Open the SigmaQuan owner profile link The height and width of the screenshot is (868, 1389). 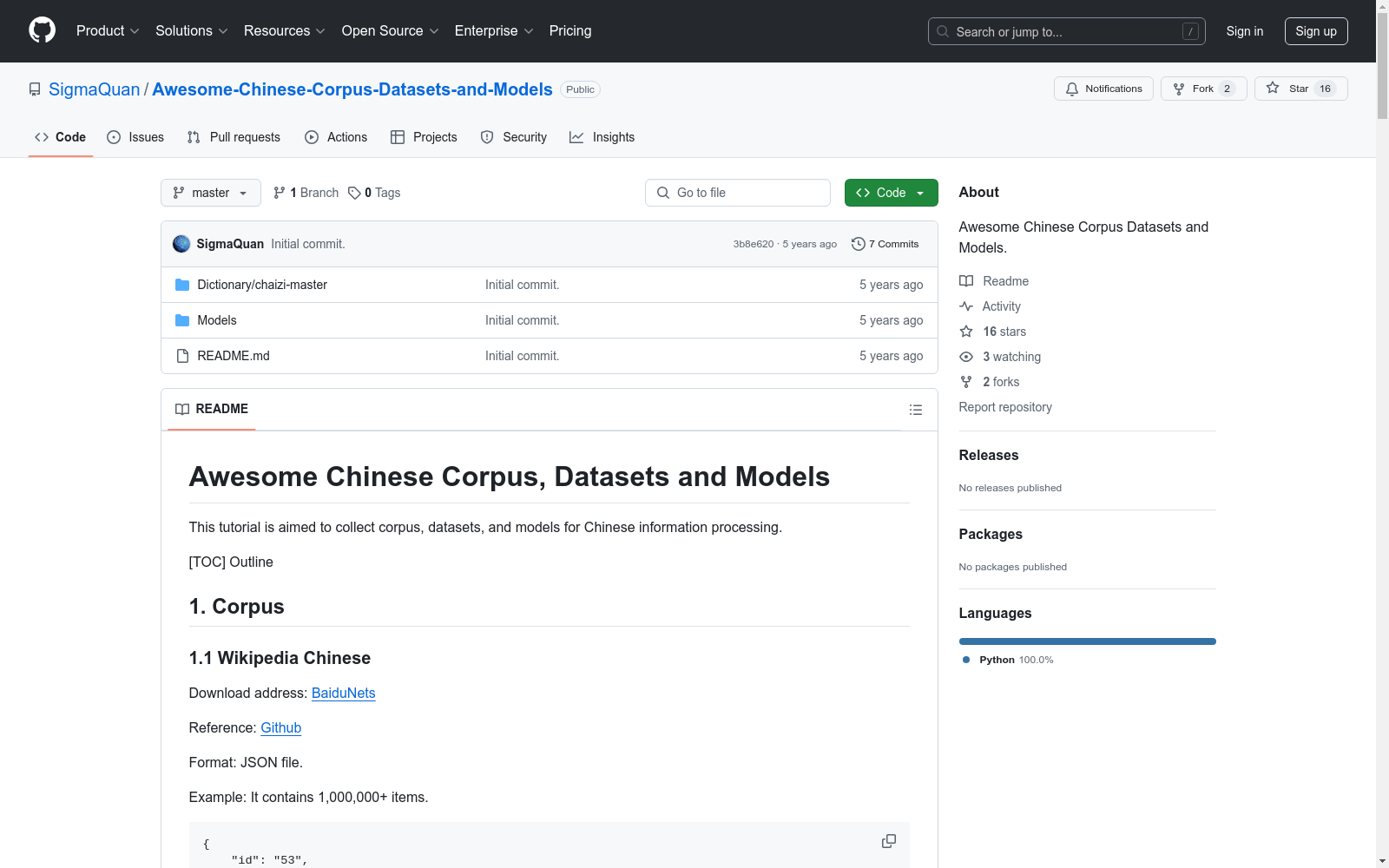(95, 89)
